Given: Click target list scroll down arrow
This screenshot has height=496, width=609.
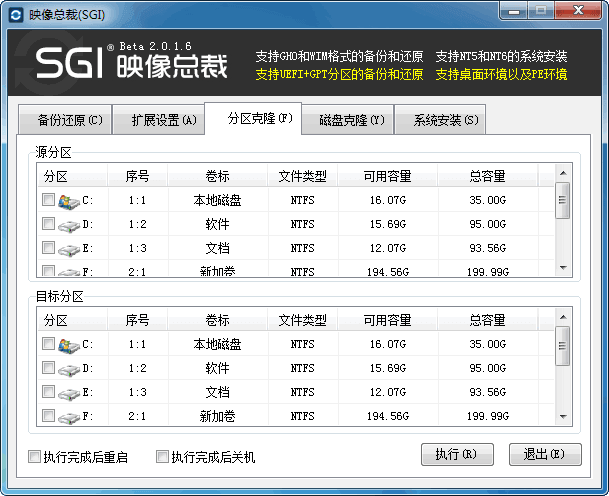Looking at the screenshot, I should click(x=563, y=417).
